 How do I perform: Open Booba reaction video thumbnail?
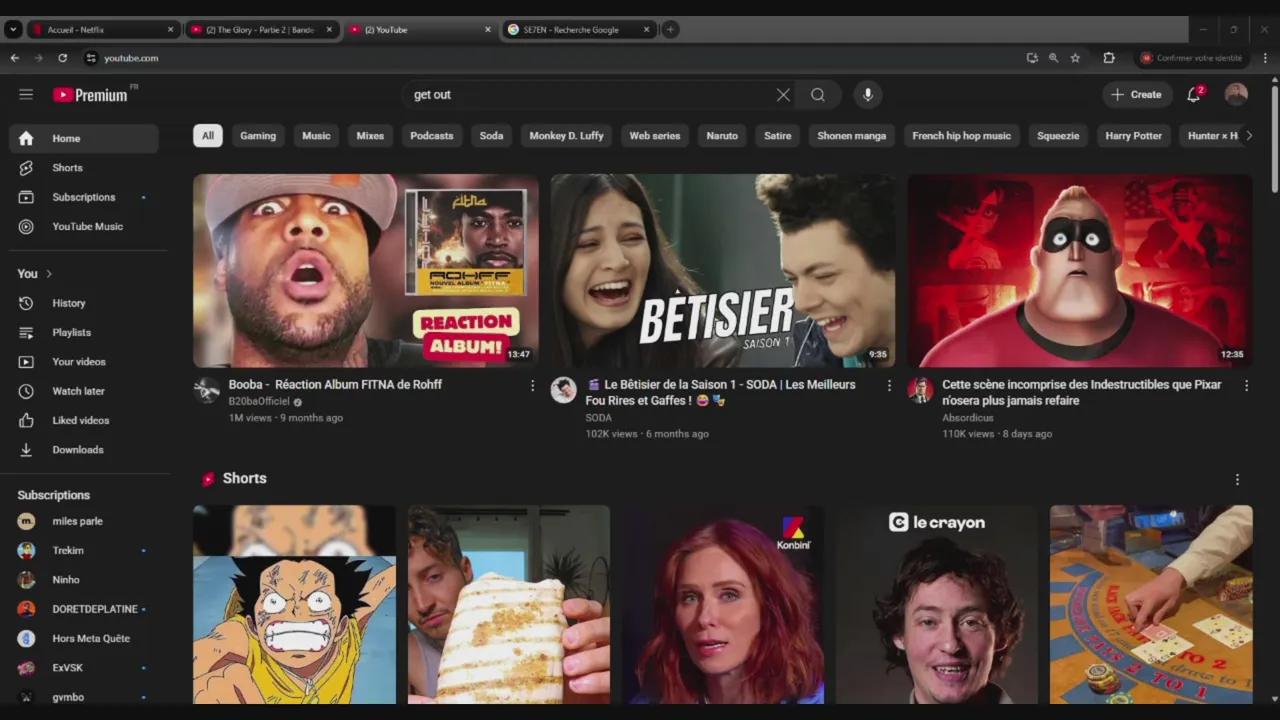click(365, 271)
